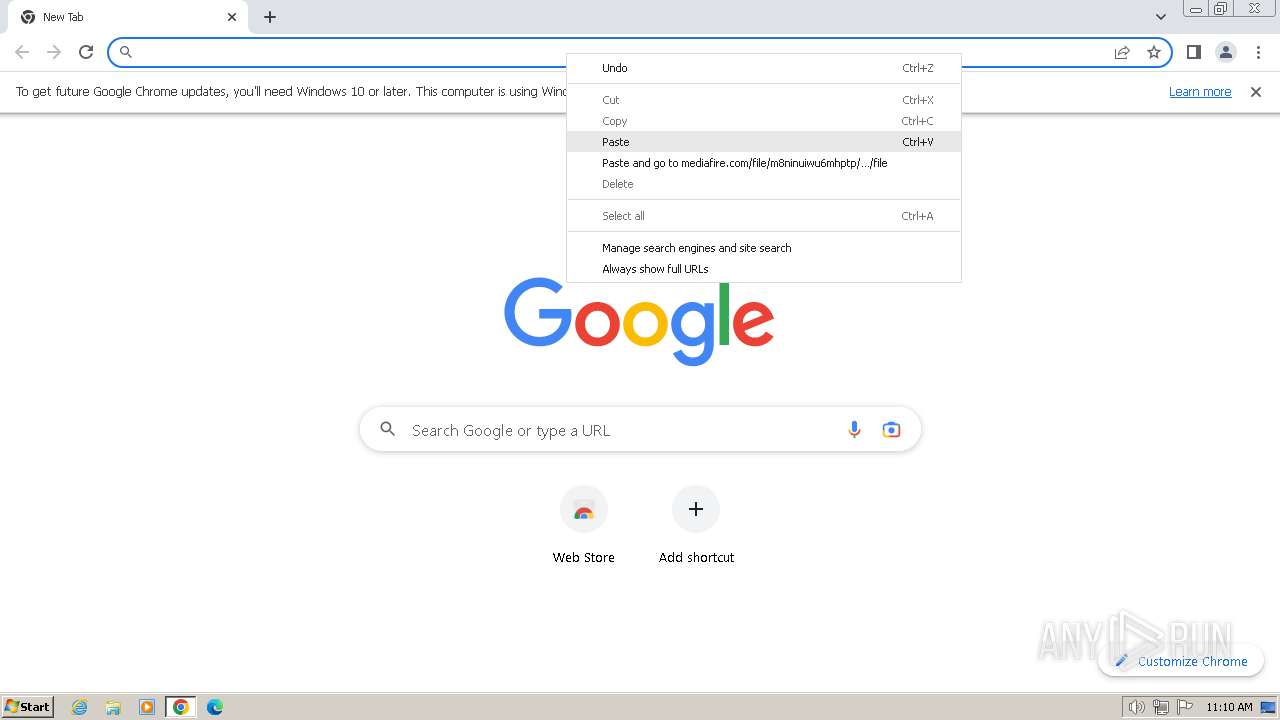Search by image with Lens icon
The image size is (1280, 720).
891,430
